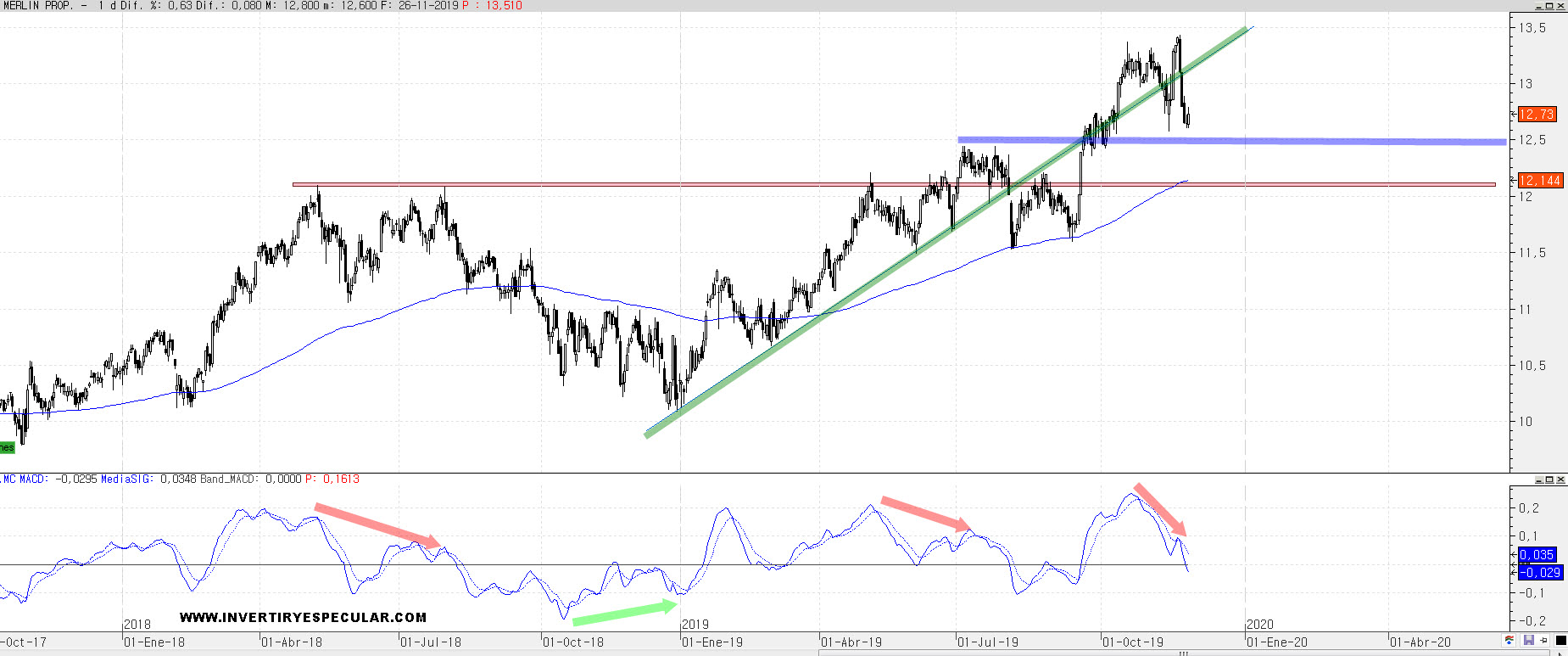This screenshot has height=656, width=1568.
Task: Maximize the MERLIN PROP price chart panel
Action: tap(1550, 6)
